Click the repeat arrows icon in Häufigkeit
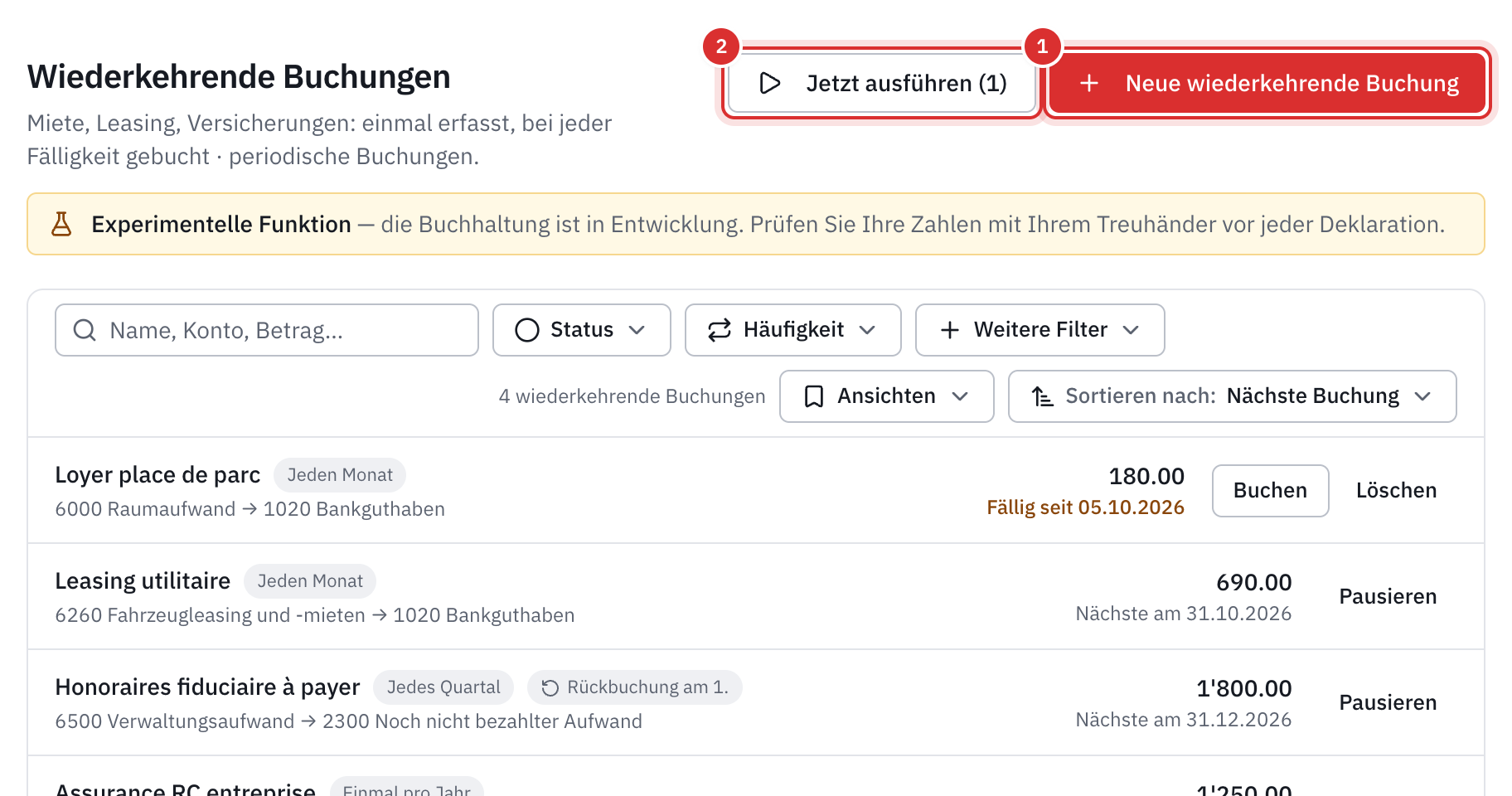The width and height of the screenshot is (1512, 796). (720, 330)
